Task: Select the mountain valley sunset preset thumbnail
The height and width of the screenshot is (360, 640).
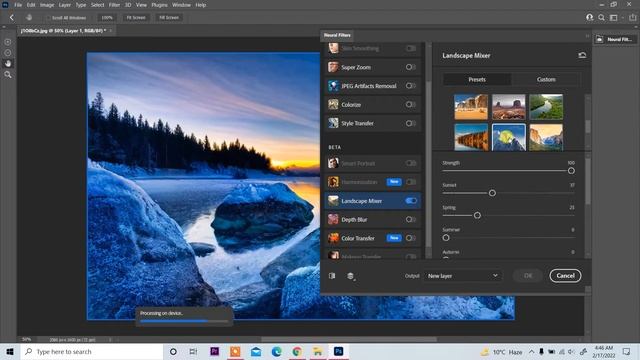Action: (x=546, y=137)
